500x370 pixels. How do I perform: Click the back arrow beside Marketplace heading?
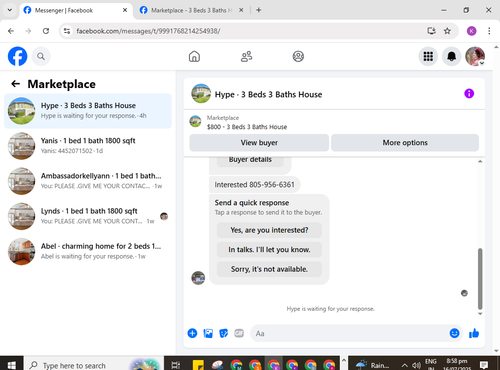coord(15,84)
